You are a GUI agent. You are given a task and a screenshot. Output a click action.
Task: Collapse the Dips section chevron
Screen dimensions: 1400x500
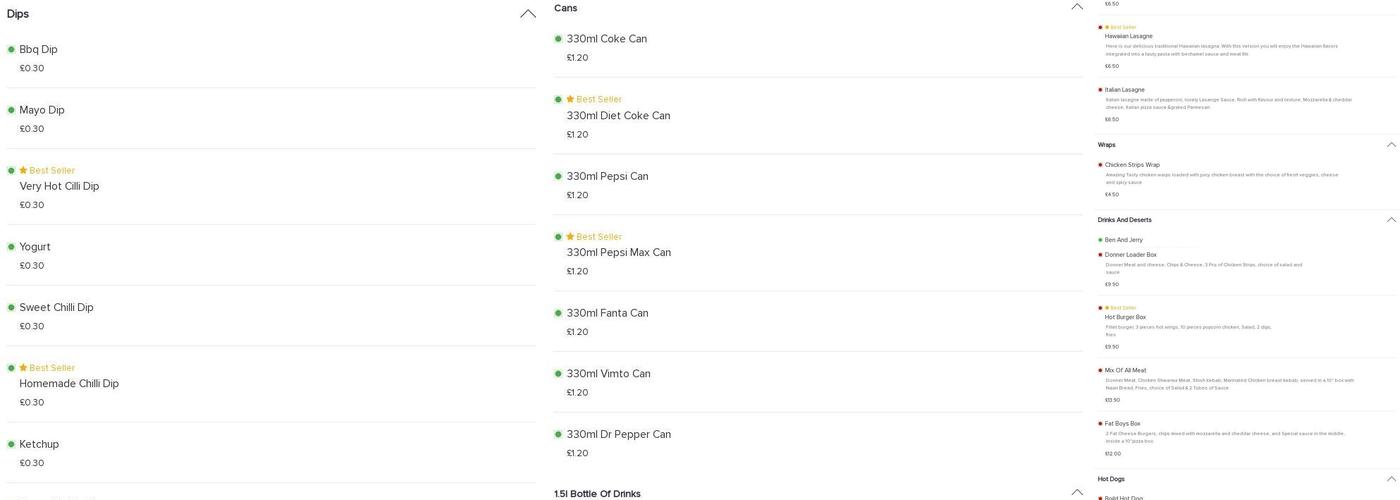pyautogui.click(x=528, y=14)
